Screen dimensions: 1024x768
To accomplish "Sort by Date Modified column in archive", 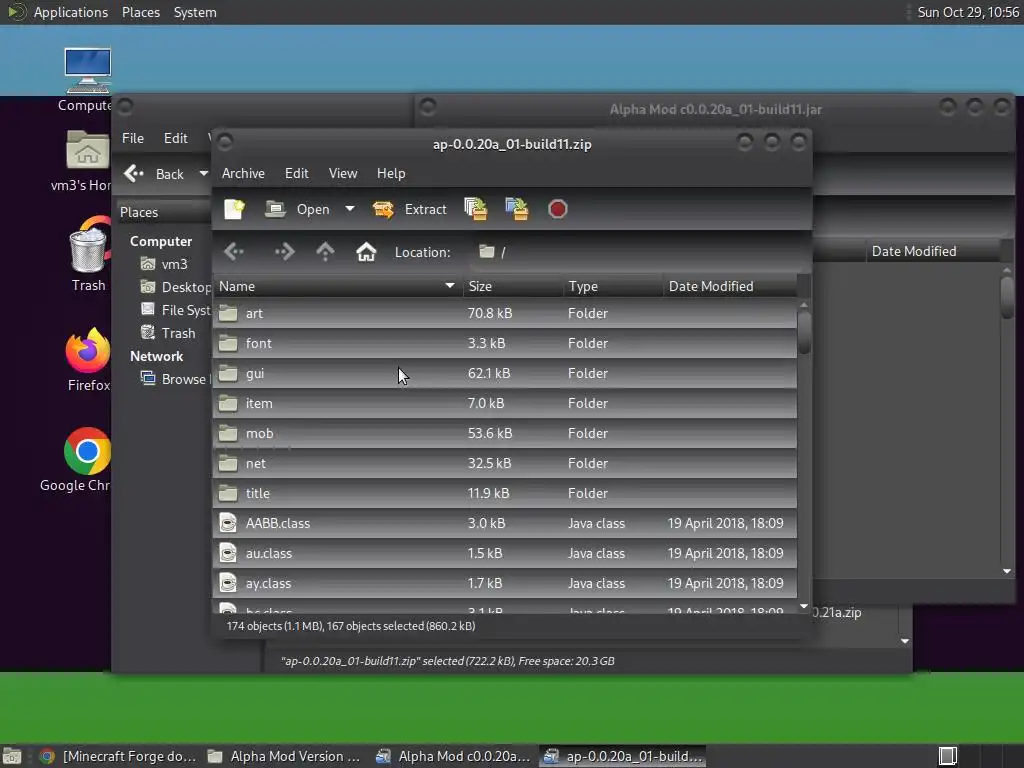I will pos(730,286).
